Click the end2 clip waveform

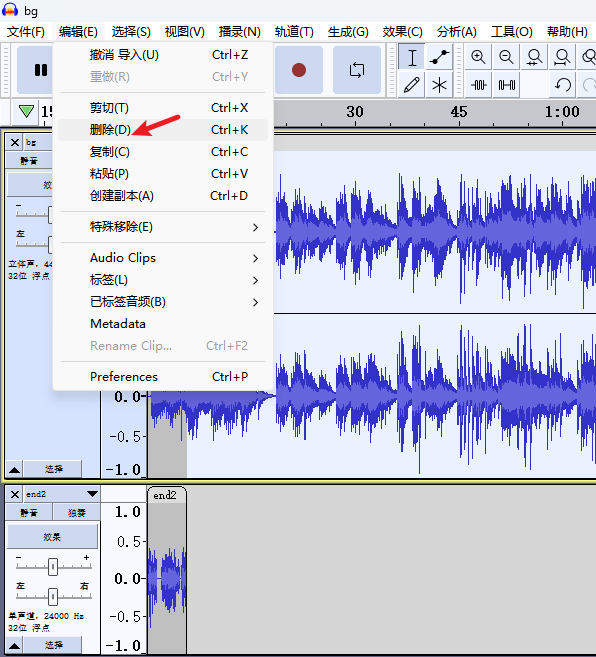click(167, 578)
